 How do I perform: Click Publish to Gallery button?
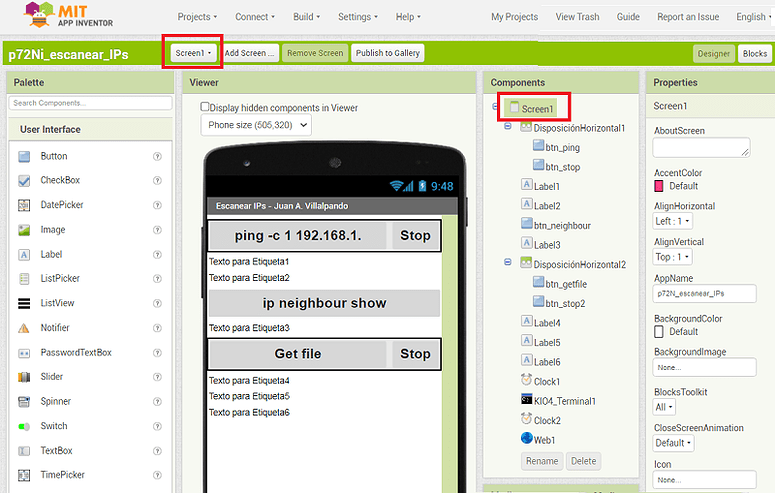coord(388,53)
